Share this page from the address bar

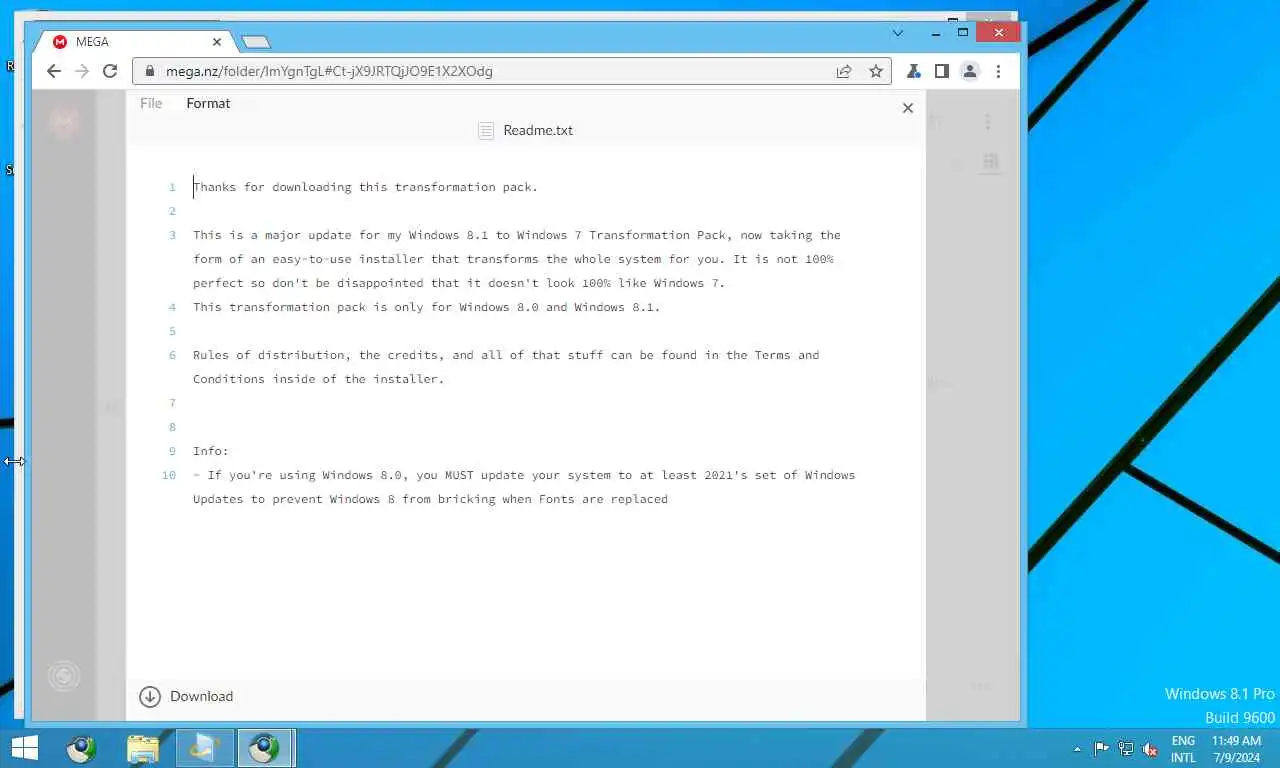(x=844, y=71)
